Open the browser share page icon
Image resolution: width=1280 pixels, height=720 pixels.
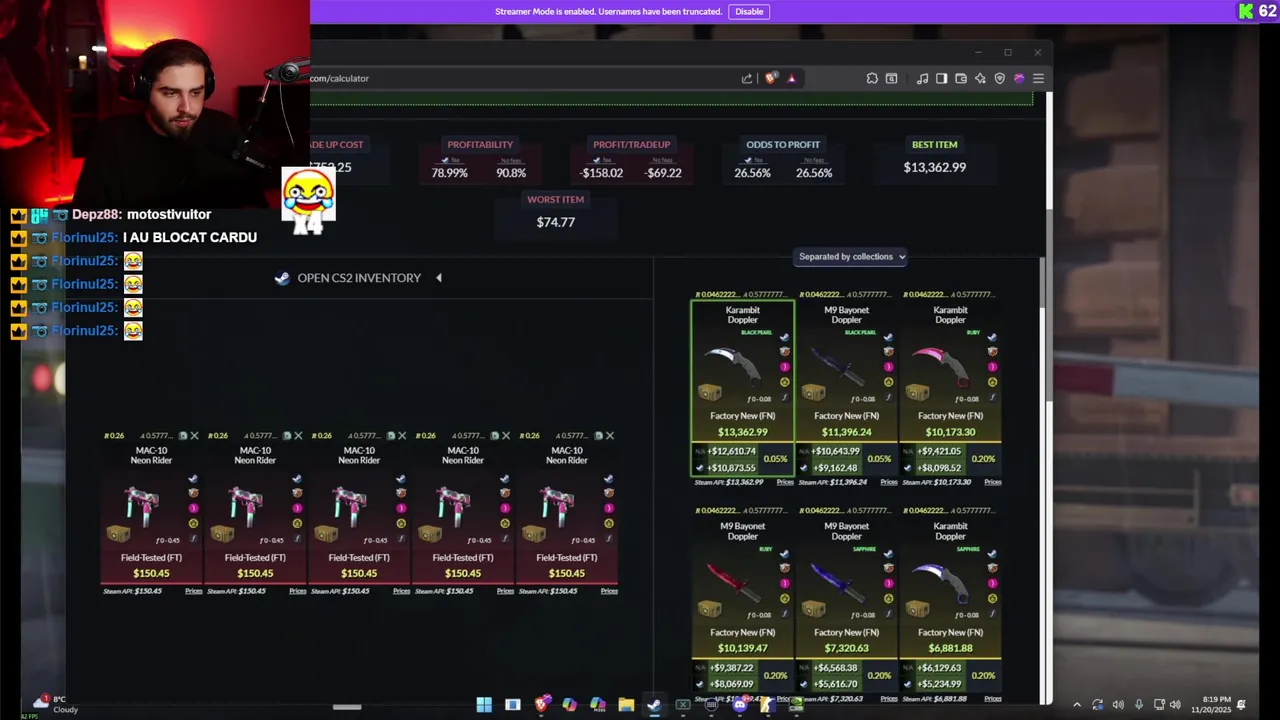(746, 78)
